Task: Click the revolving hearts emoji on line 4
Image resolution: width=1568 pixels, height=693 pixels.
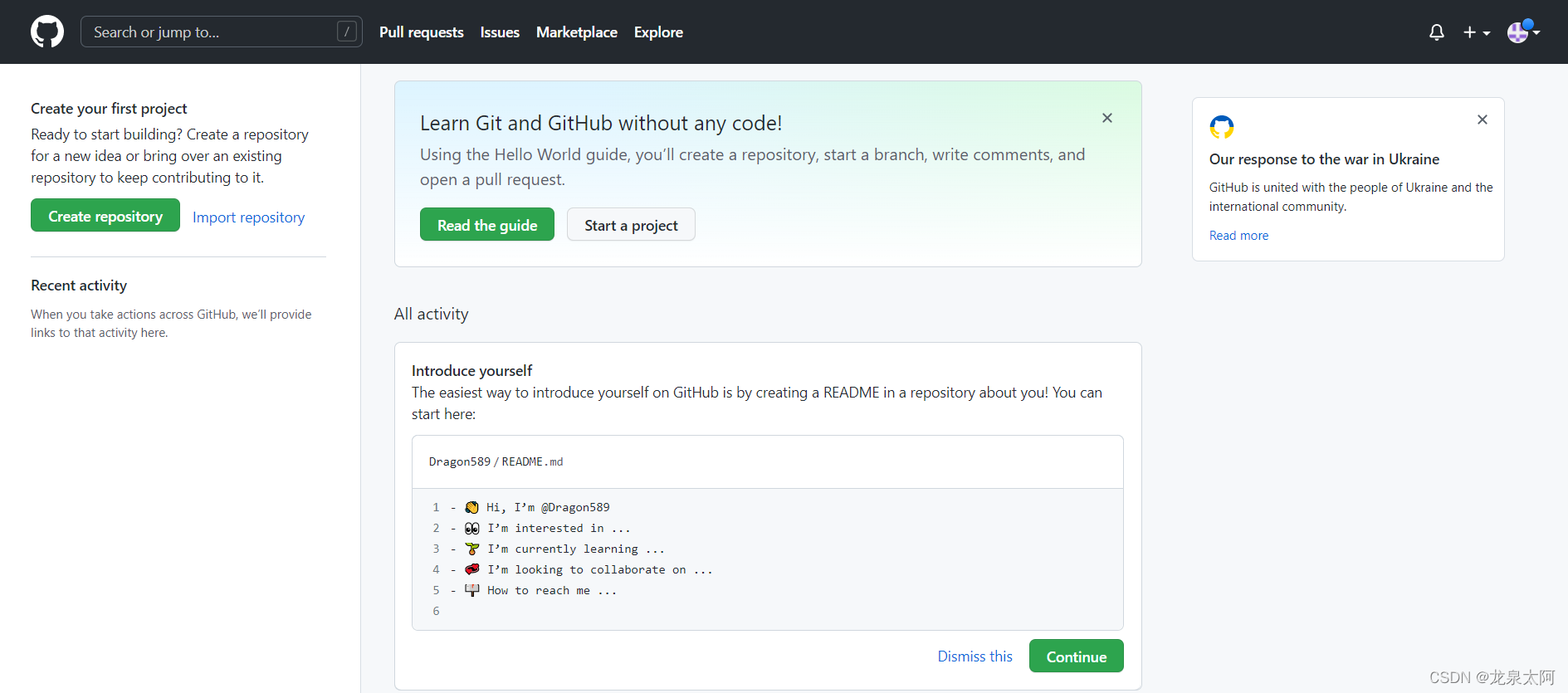Action: (472, 569)
